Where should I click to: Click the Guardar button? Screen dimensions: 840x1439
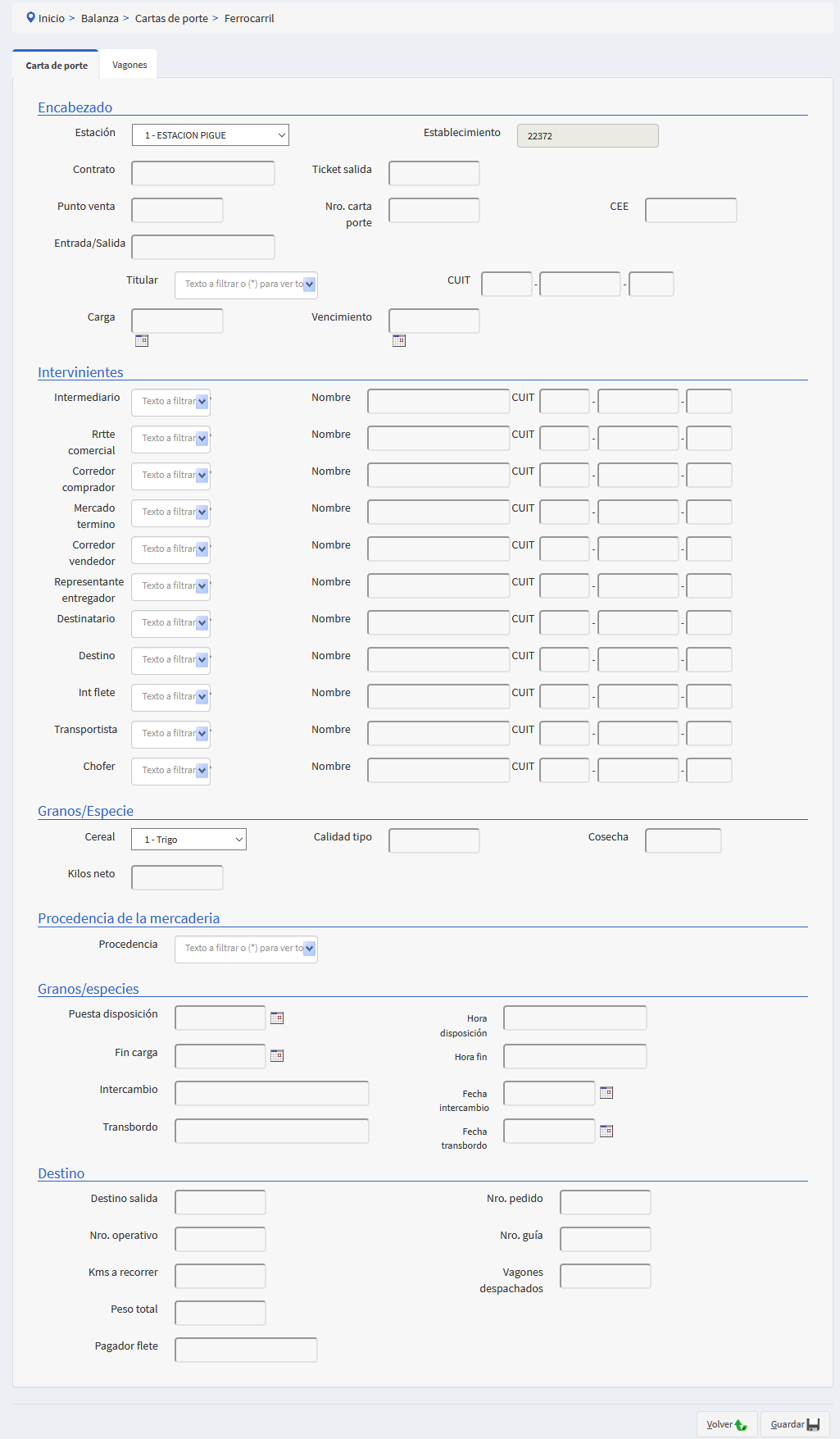pos(794,1424)
